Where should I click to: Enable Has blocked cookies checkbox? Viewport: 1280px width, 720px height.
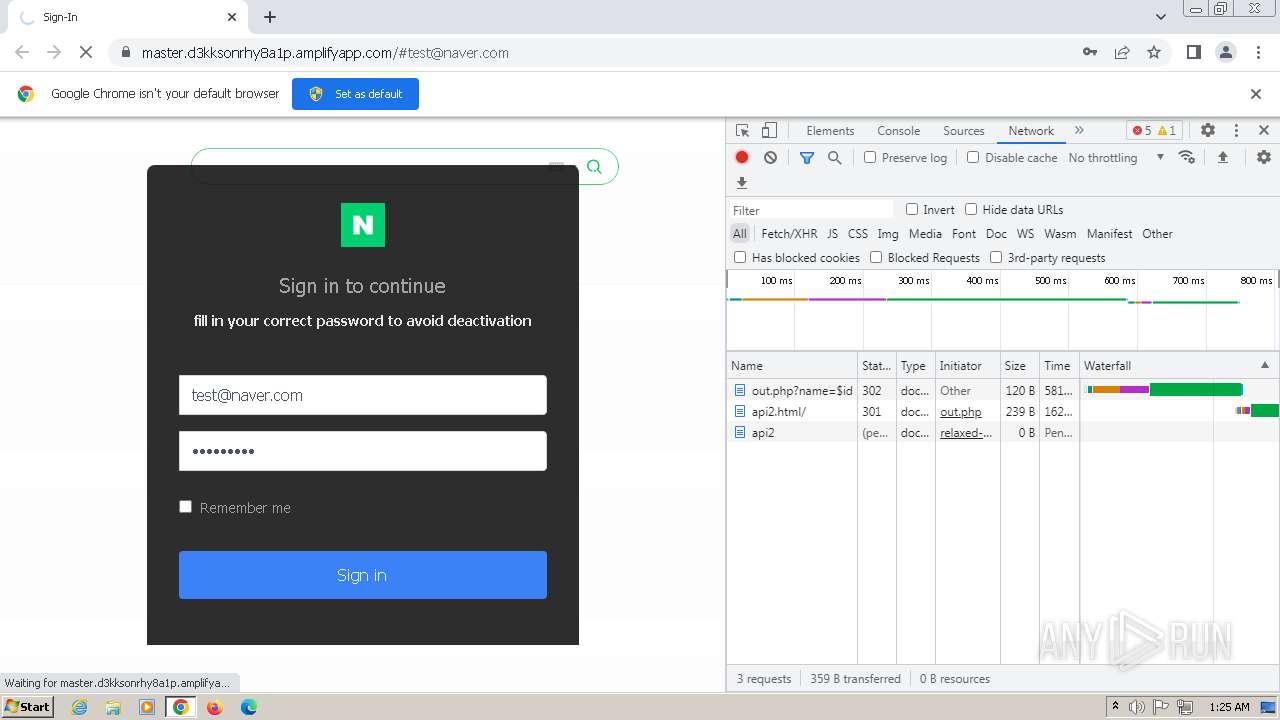pyautogui.click(x=740, y=257)
